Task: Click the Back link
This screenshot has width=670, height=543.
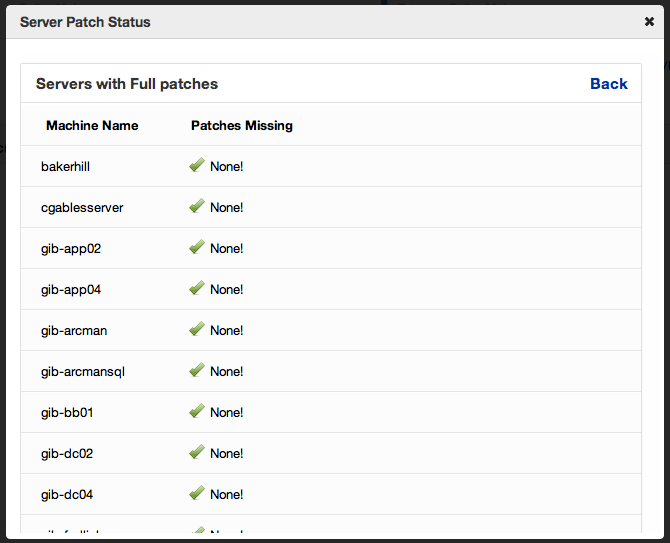Action: [x=608, y=84]
